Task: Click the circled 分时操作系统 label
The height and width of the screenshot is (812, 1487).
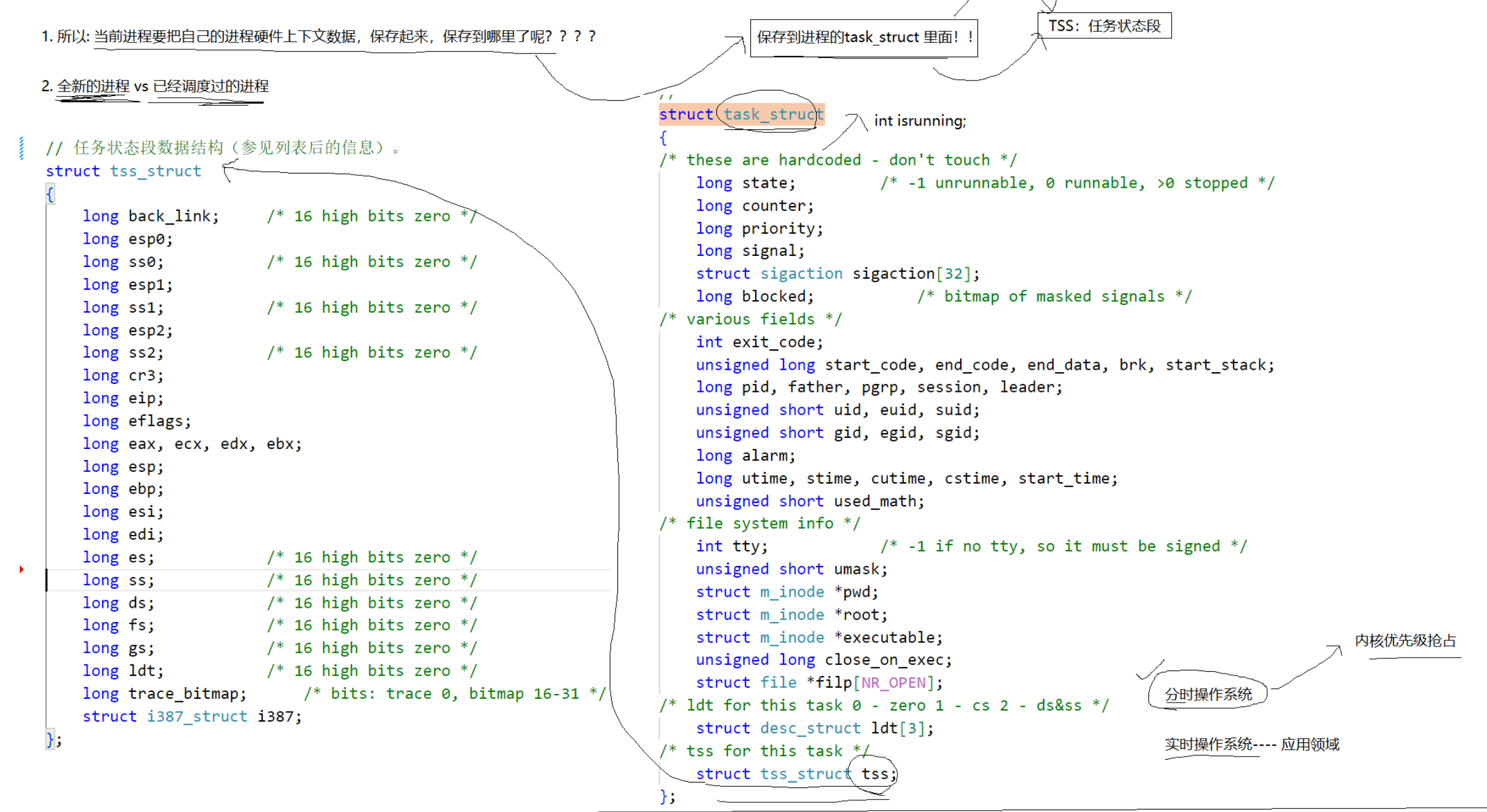Action: click(x=1208, y=695)
